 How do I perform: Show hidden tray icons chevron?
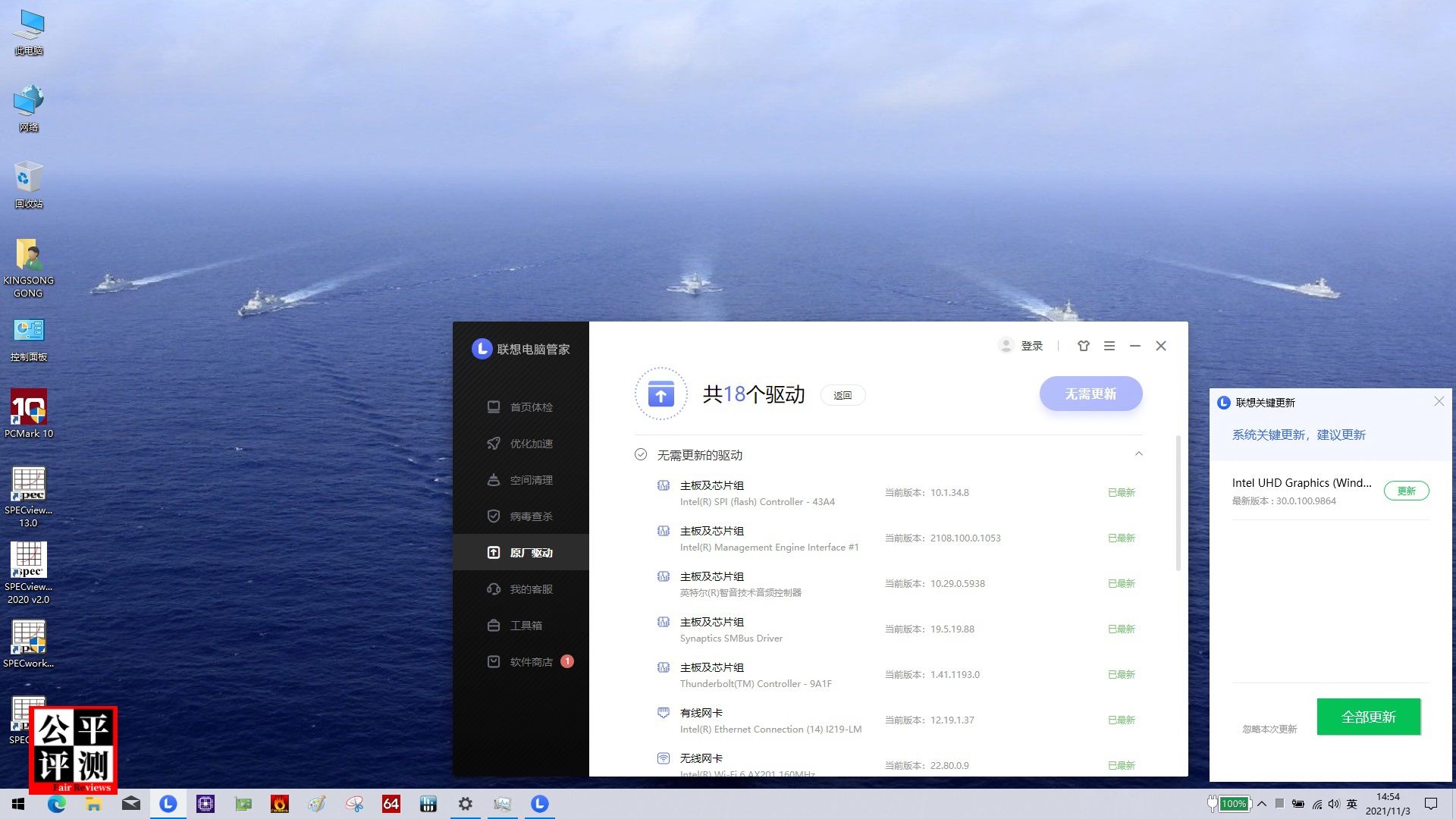[1262, 804]
